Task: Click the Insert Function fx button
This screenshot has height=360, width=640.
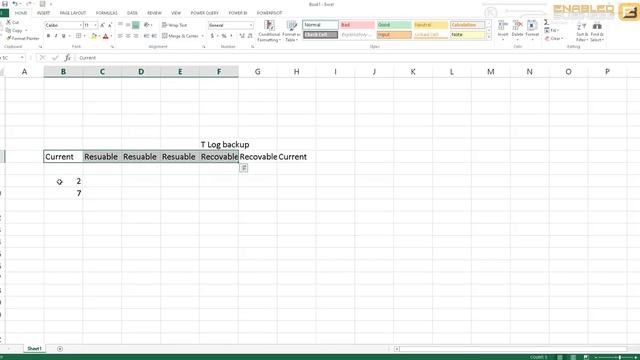Action: (67, 58)
